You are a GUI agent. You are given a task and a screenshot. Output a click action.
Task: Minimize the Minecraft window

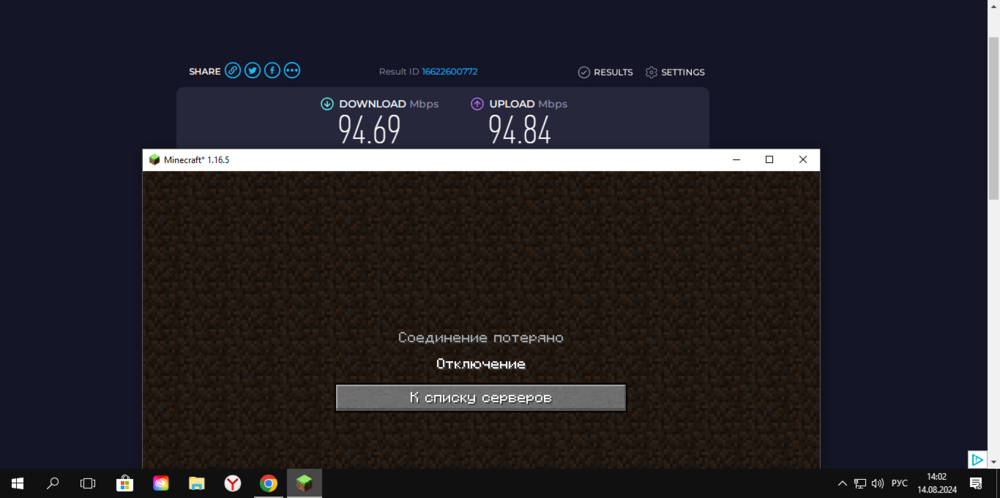pyautogui.click(x=736, y=159)
